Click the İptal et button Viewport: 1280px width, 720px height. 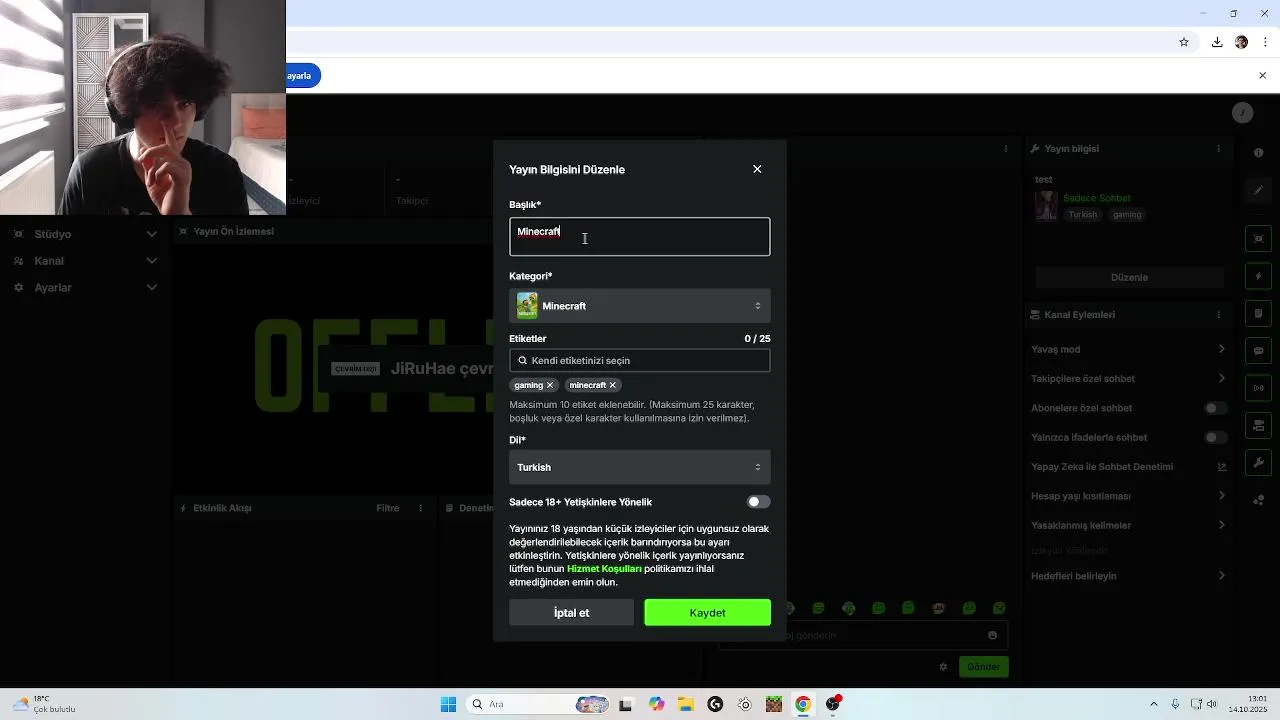pyautogui.click(x=571, y=613)
